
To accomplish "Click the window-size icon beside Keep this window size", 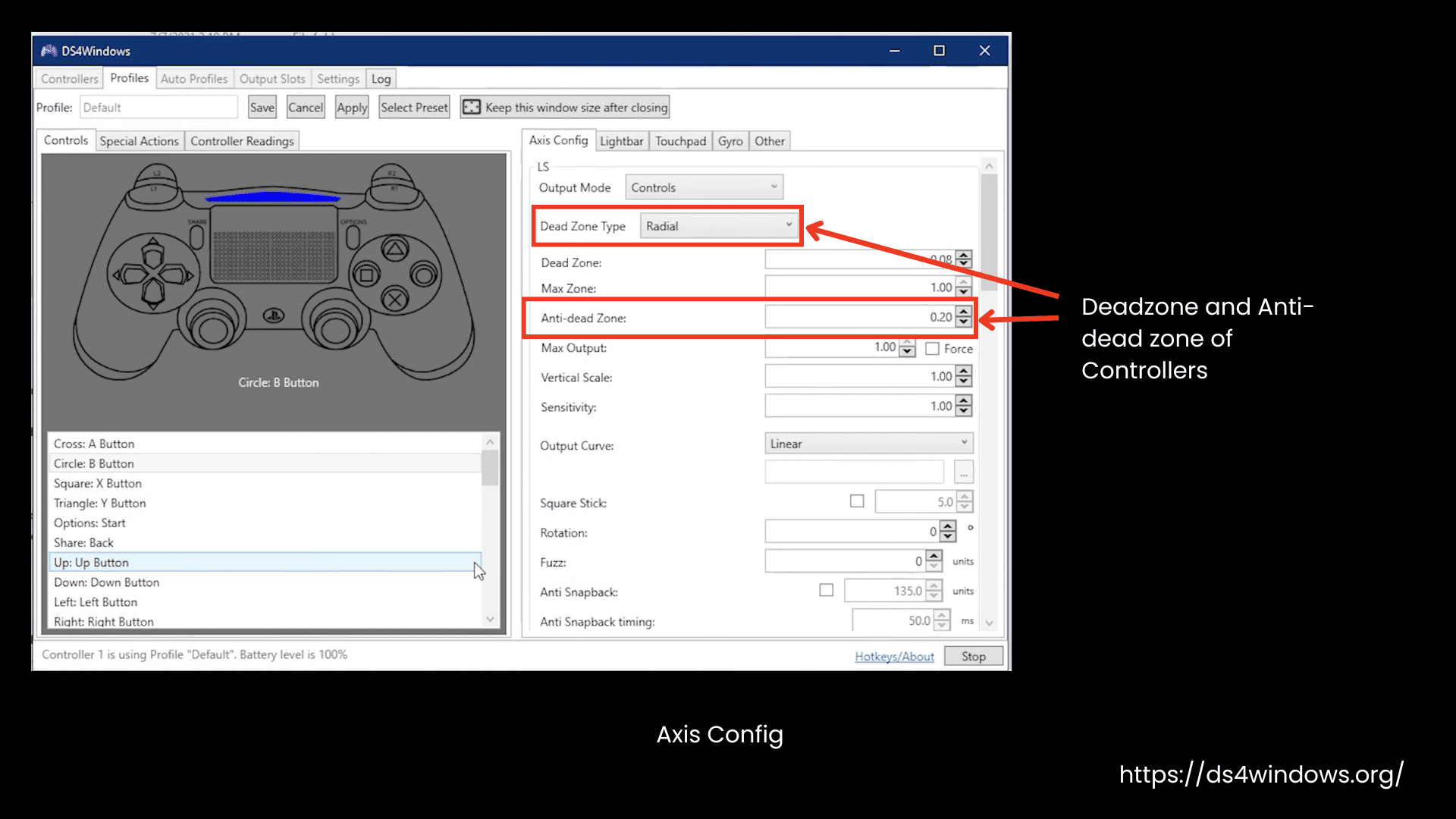I will coord(472,107).
